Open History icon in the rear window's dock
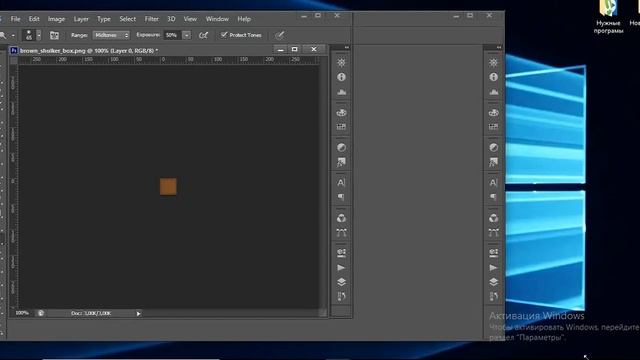The height and width of the screenshot is (360, 640). click(493, 296)
